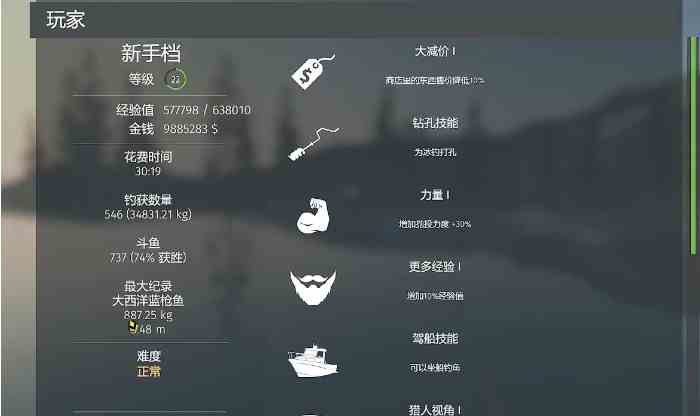700x416 pixels.
Task: Click the 大西洋蓝枪鱼 record fish name
Action: coord(148,300)
